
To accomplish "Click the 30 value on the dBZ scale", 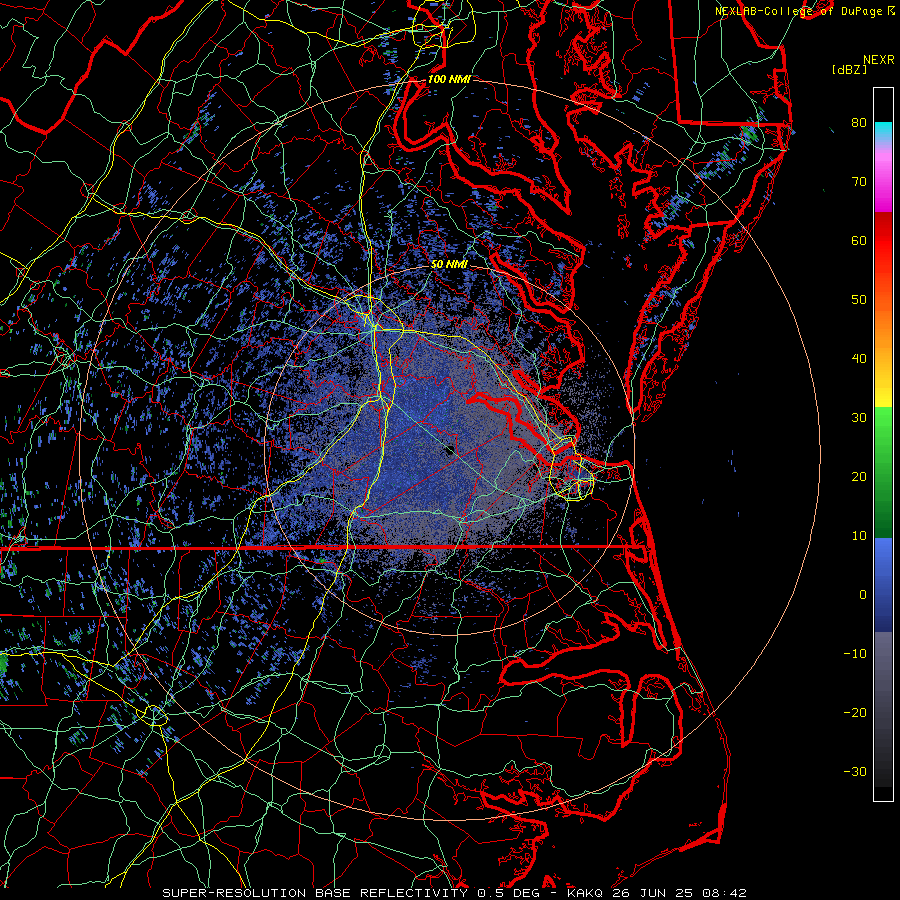I will click(x=859, y=417).
